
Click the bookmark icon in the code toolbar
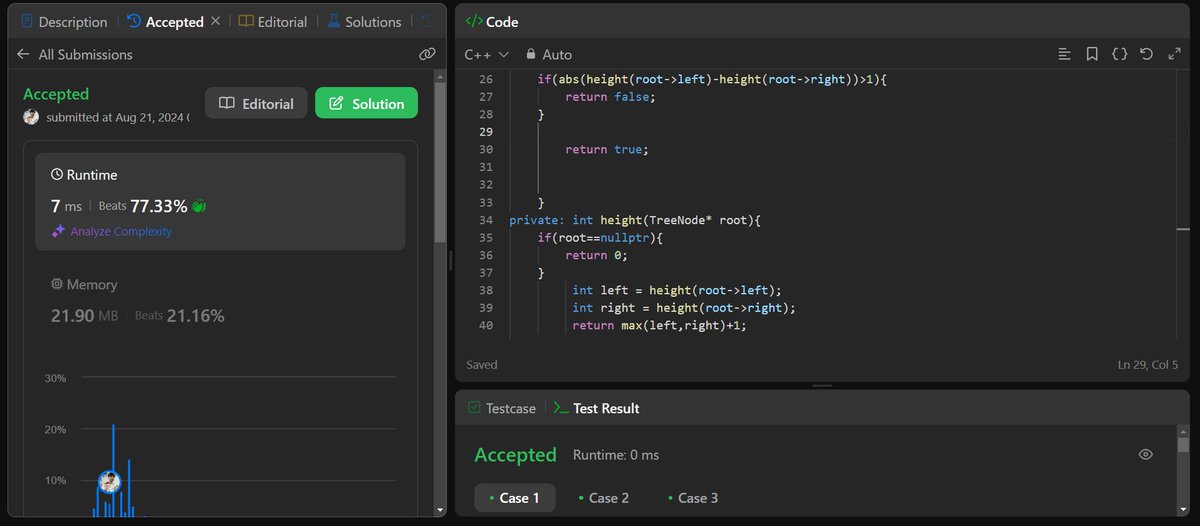coord(1092,54)
